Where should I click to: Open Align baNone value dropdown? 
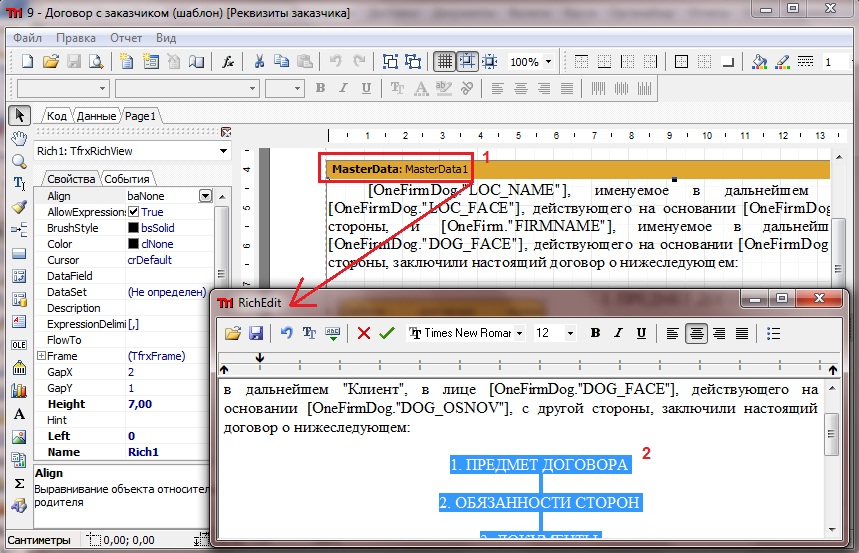205,196
